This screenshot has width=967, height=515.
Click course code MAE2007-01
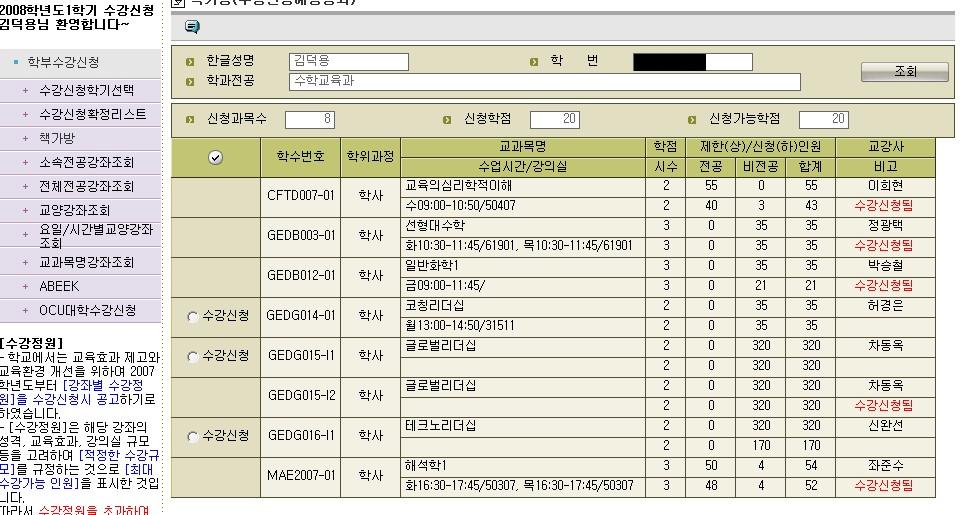click(300, 476)
